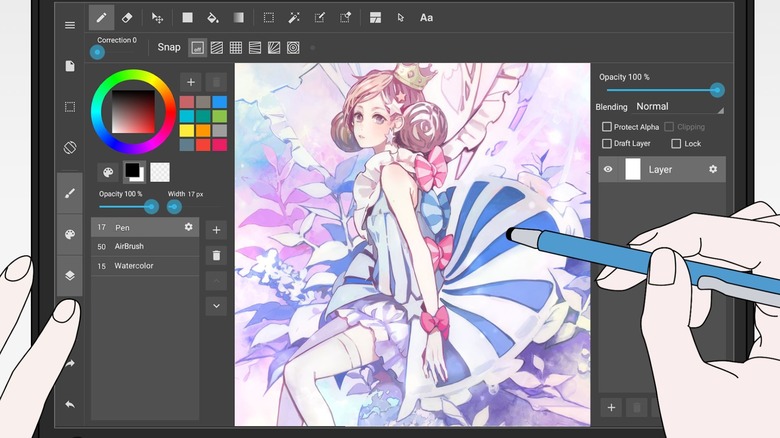Viewport: 780px width, 438px height.
Task: Pick the Bucket fill tool
Action: (212, 18)
